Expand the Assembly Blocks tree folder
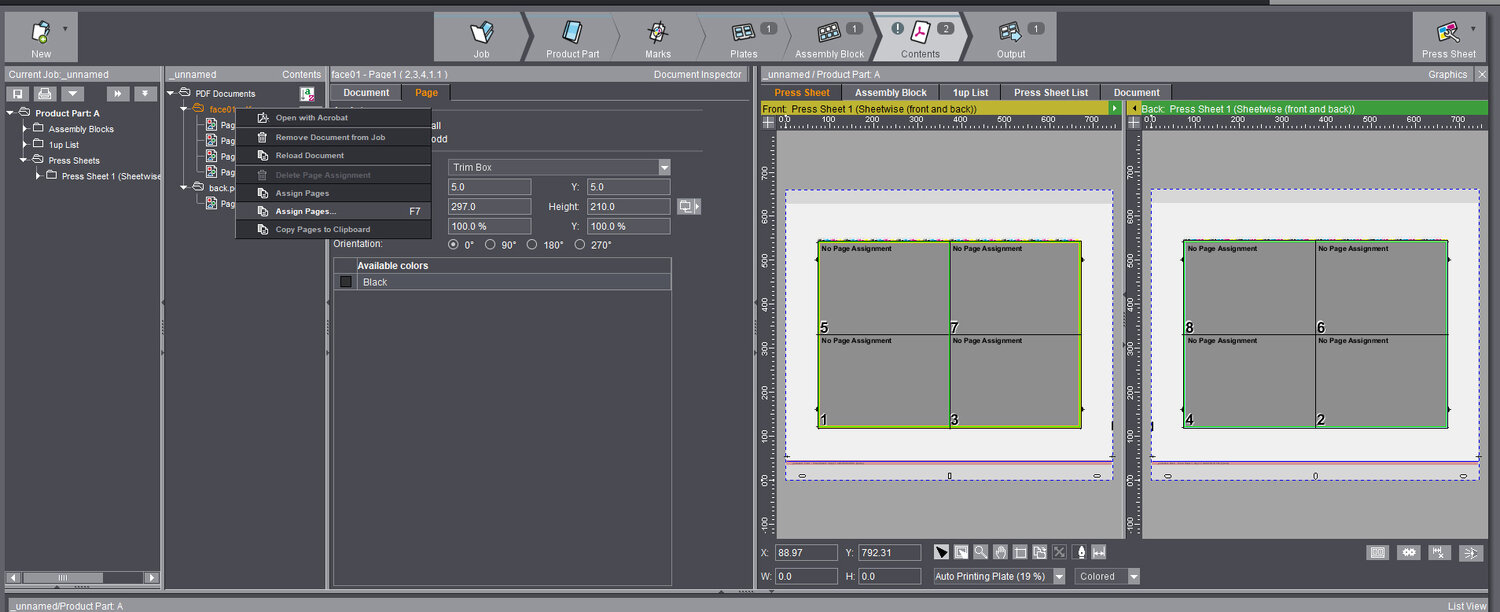This screenshot has width=1500, height=612. coord(26,129)
